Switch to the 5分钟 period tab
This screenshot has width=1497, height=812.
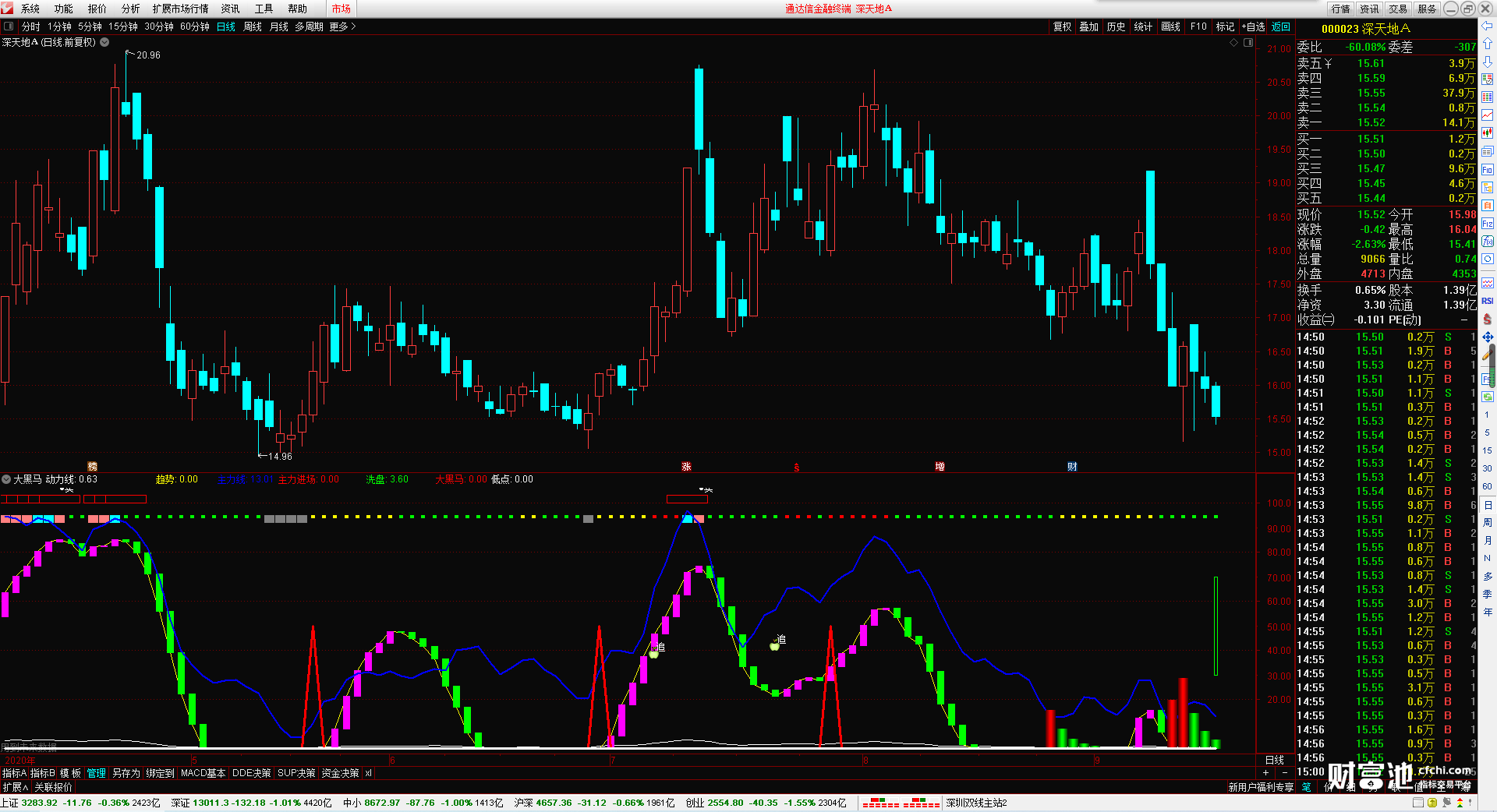coord(90,26)
